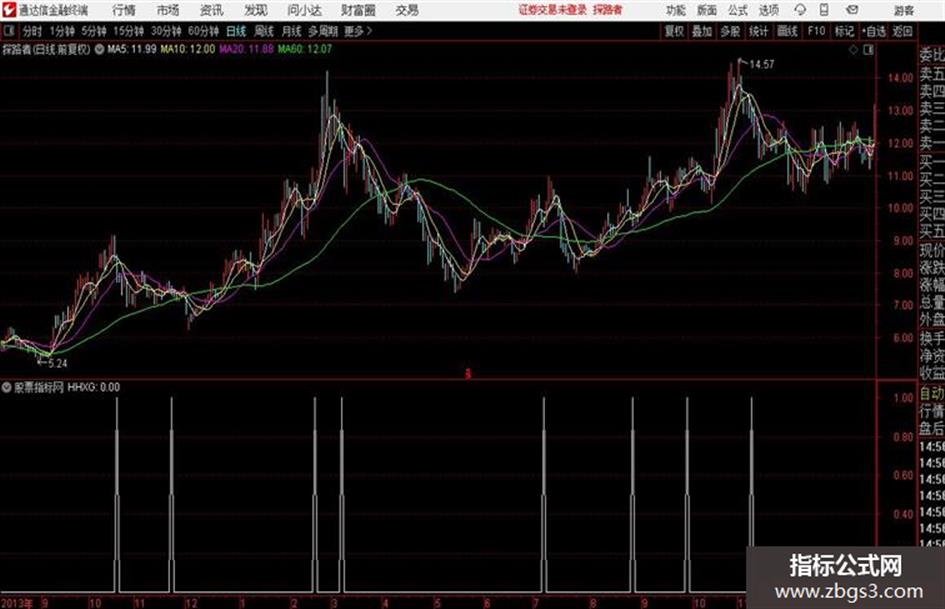
Task: Open the 公式 menu
Action: 737,10
